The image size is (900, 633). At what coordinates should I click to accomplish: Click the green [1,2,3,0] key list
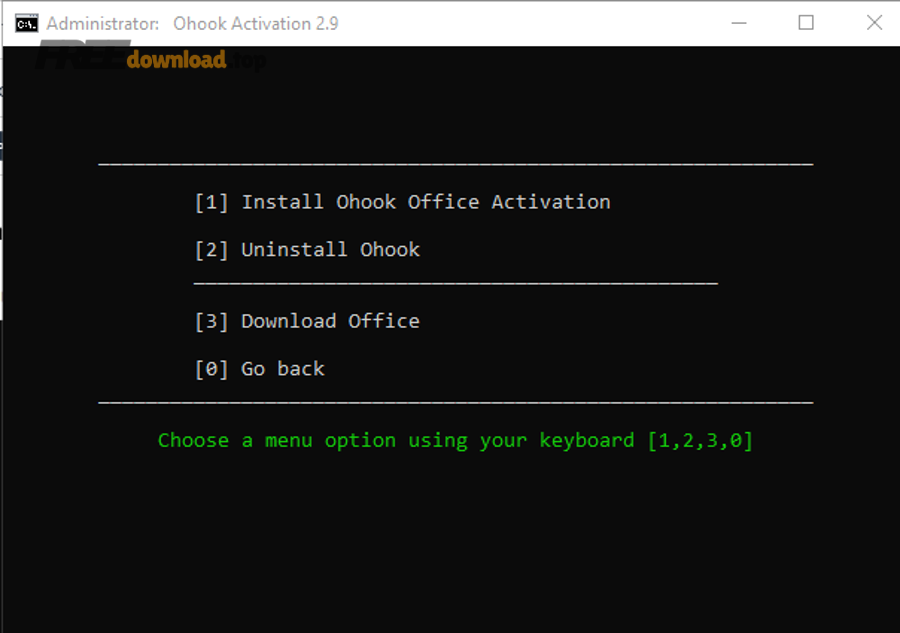pyautogui.click(x=700, y=440)
